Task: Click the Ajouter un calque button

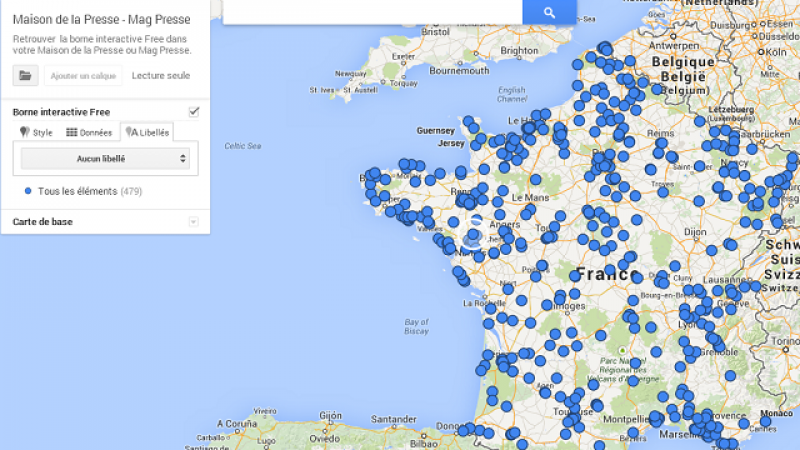Action: coord(83,76)
